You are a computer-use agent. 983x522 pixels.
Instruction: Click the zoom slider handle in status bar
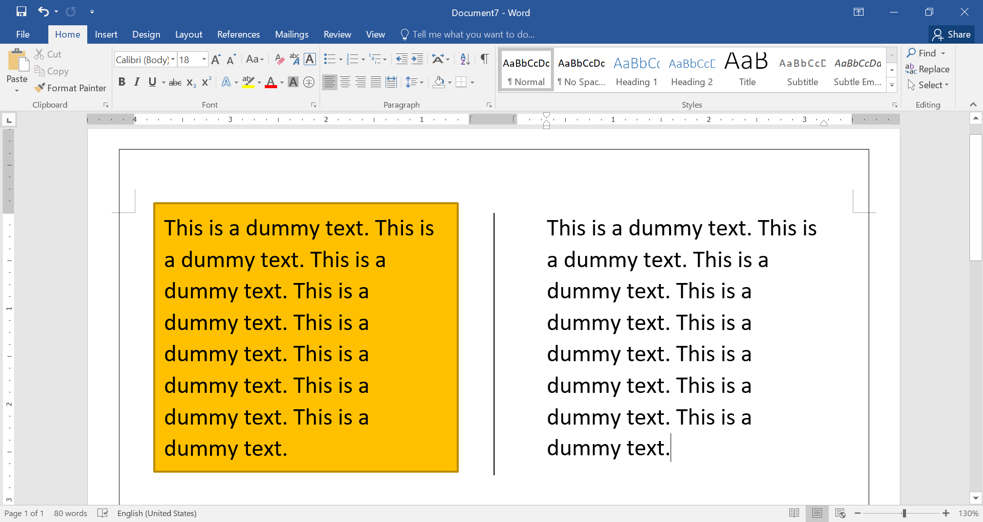coord(904,513)
